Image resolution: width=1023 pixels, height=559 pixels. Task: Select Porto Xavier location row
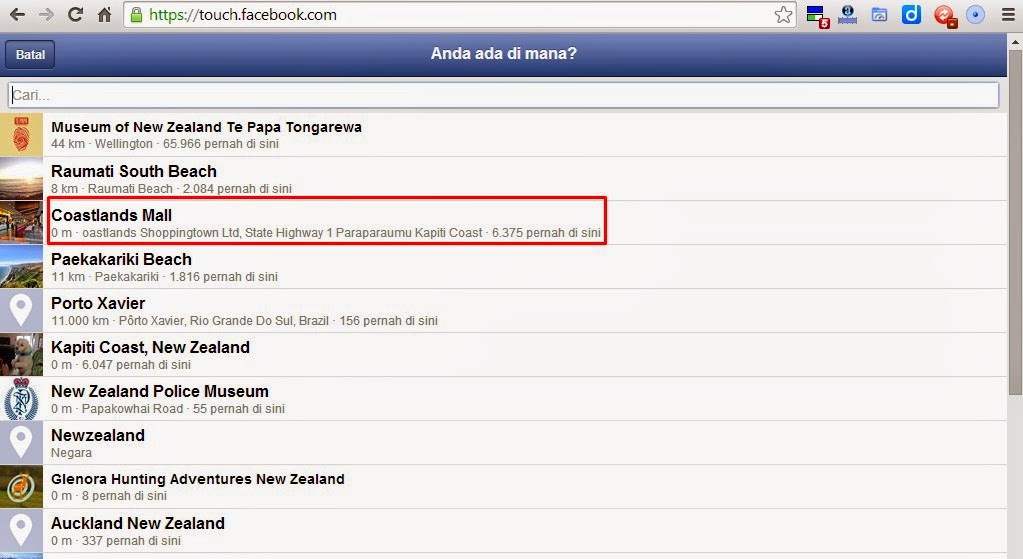click(503, 310)
